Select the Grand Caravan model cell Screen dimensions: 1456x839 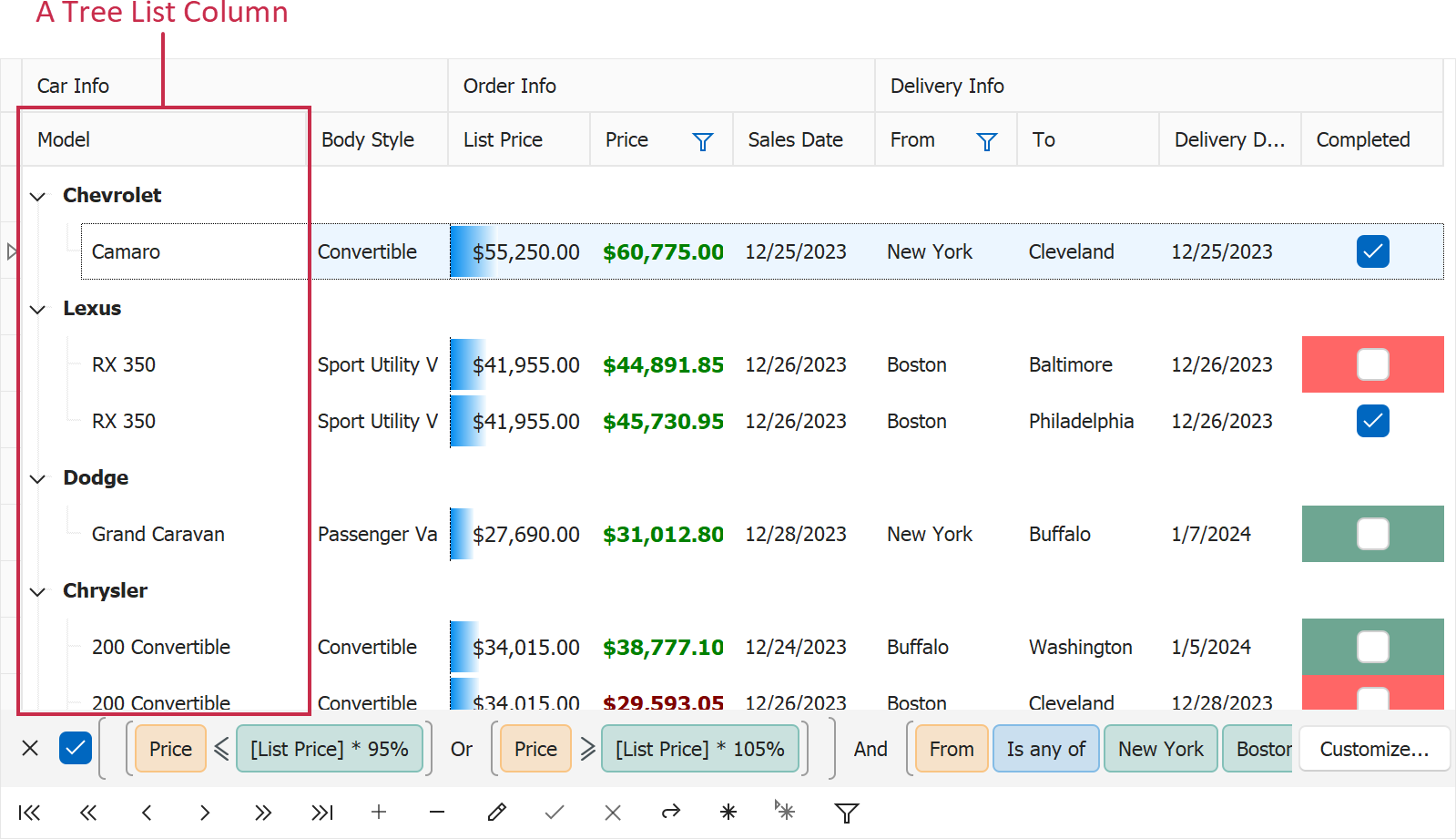(158, 534)
